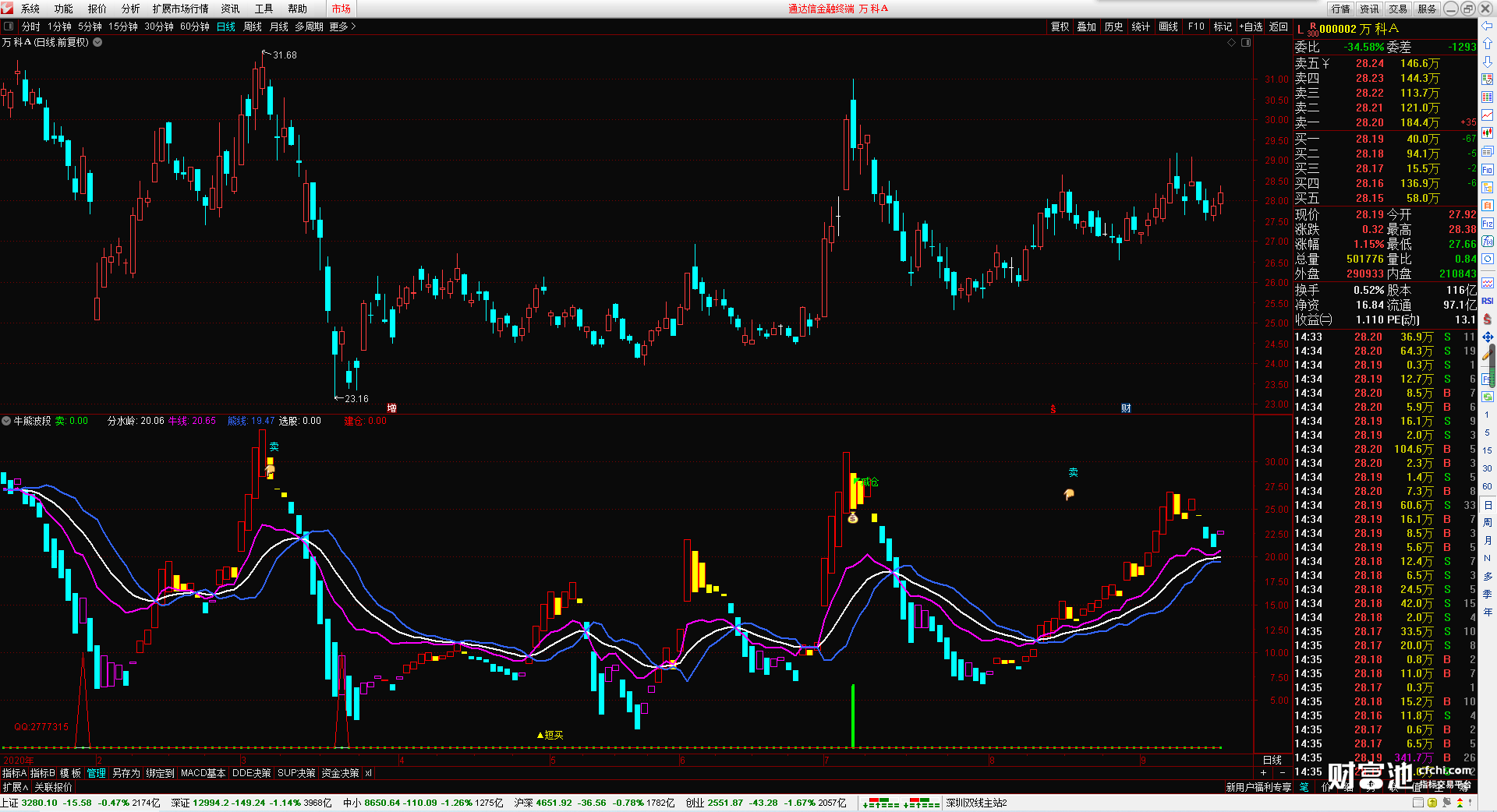Click the RSI indicator icon in sidebar

1488,301
